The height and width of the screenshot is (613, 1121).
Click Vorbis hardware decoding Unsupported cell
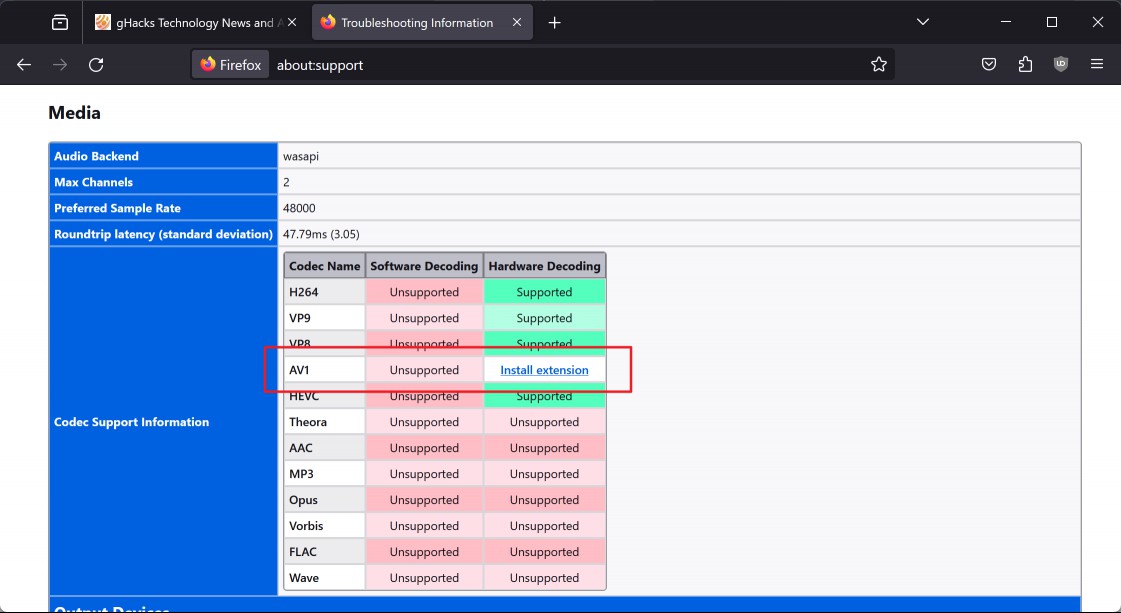click(544, 526)
